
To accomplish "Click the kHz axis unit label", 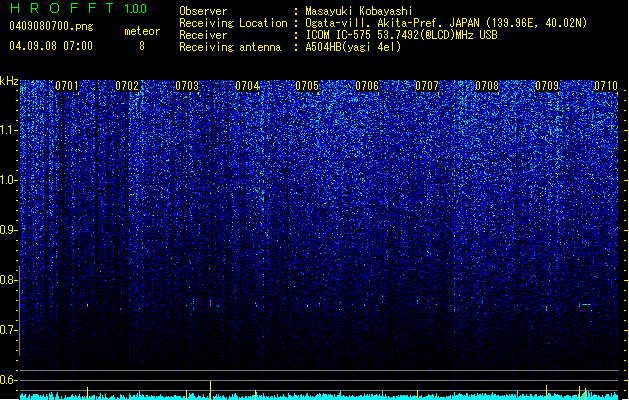I will click(9, 81).
